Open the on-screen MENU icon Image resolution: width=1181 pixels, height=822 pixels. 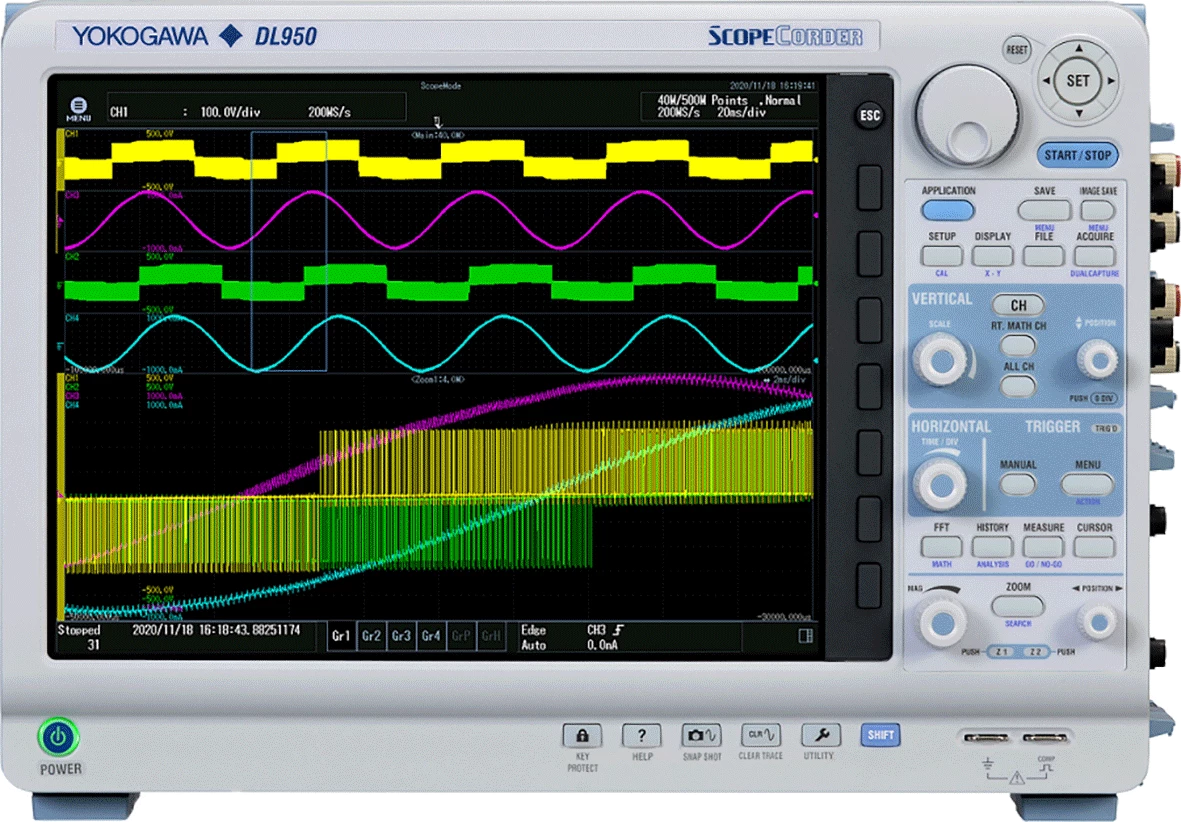[x=78, y=109]
